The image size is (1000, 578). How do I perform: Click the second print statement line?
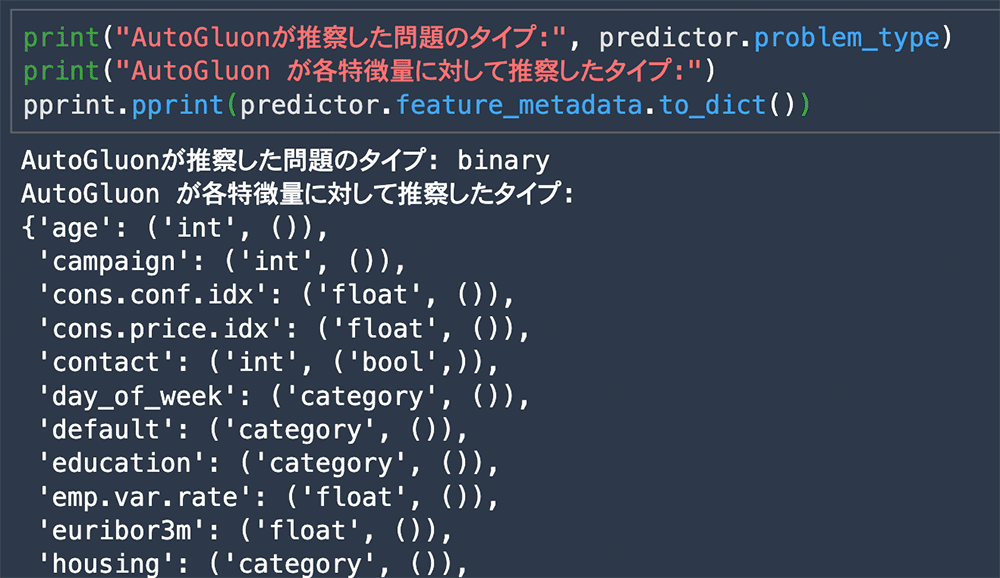coord(370,71)
